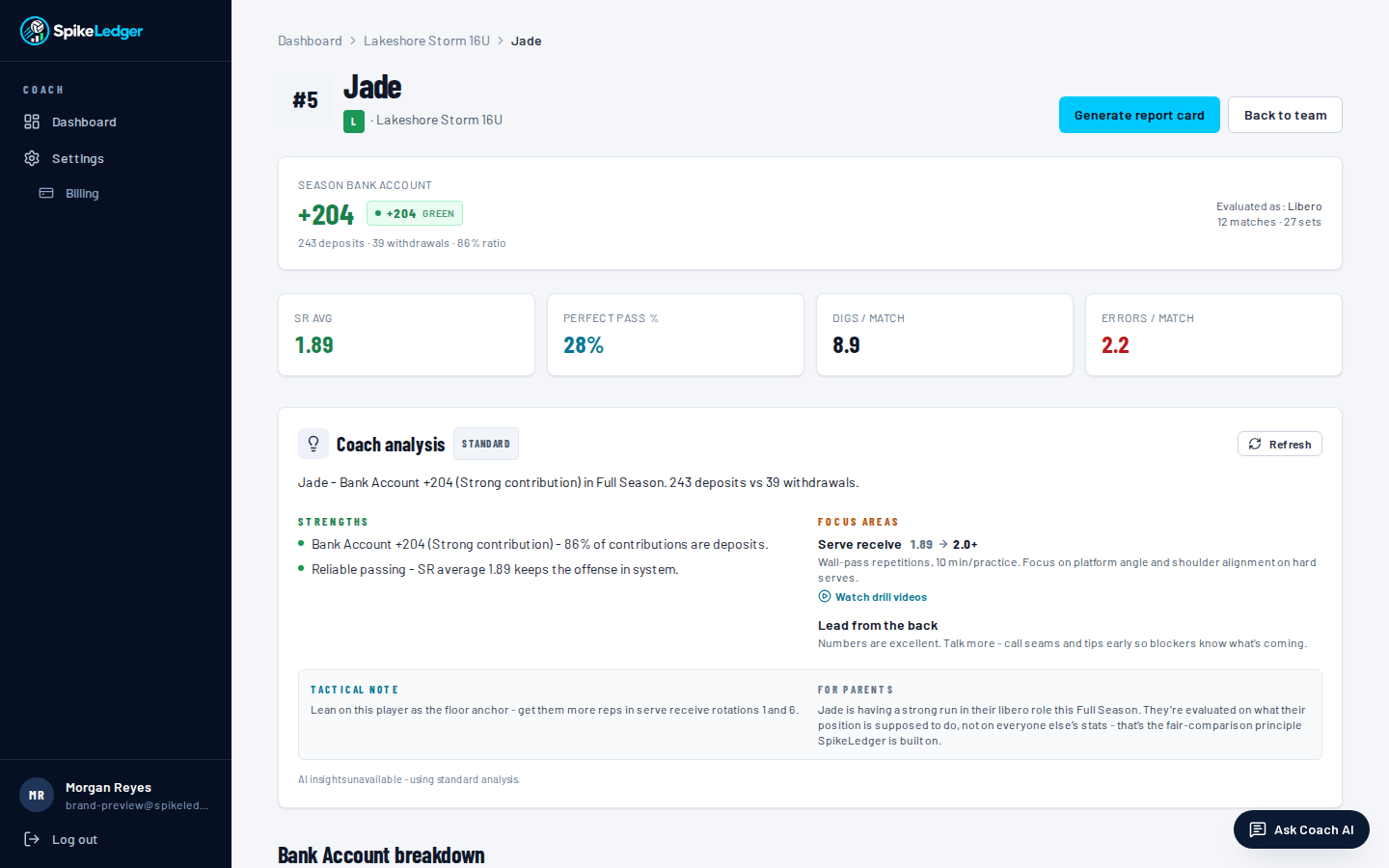Click the 'Bank Account breakdown' heading
The width and height of the screenshot is (1389, 868).
click(381, 855)
